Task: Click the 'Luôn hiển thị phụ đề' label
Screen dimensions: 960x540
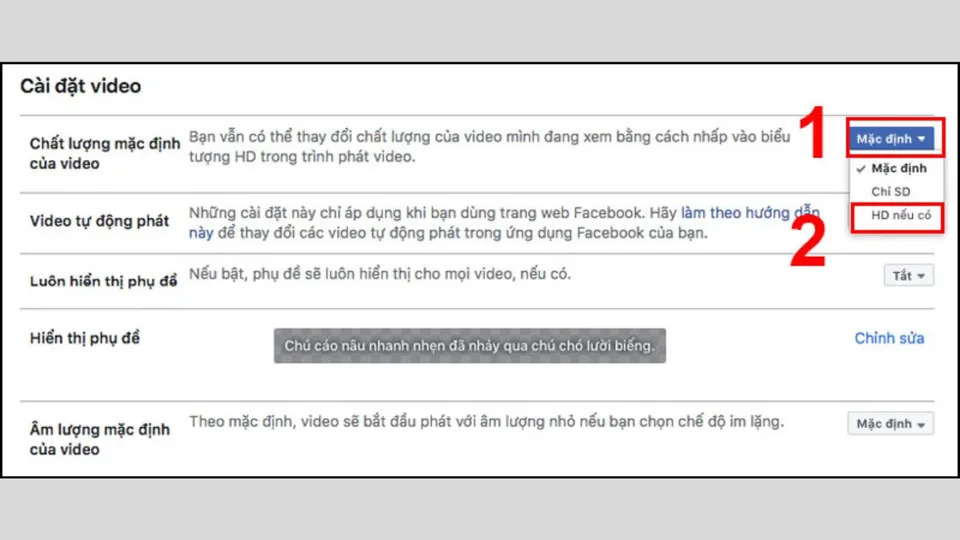Action: (x=103, y=281)
